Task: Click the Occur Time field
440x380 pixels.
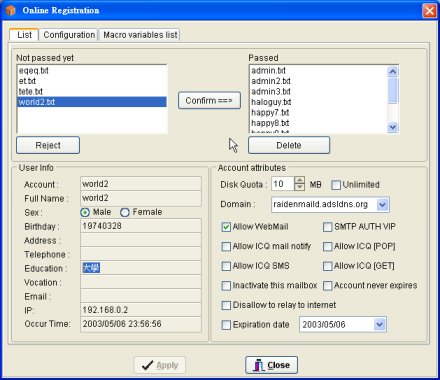Action: click(x=141, y=324)
